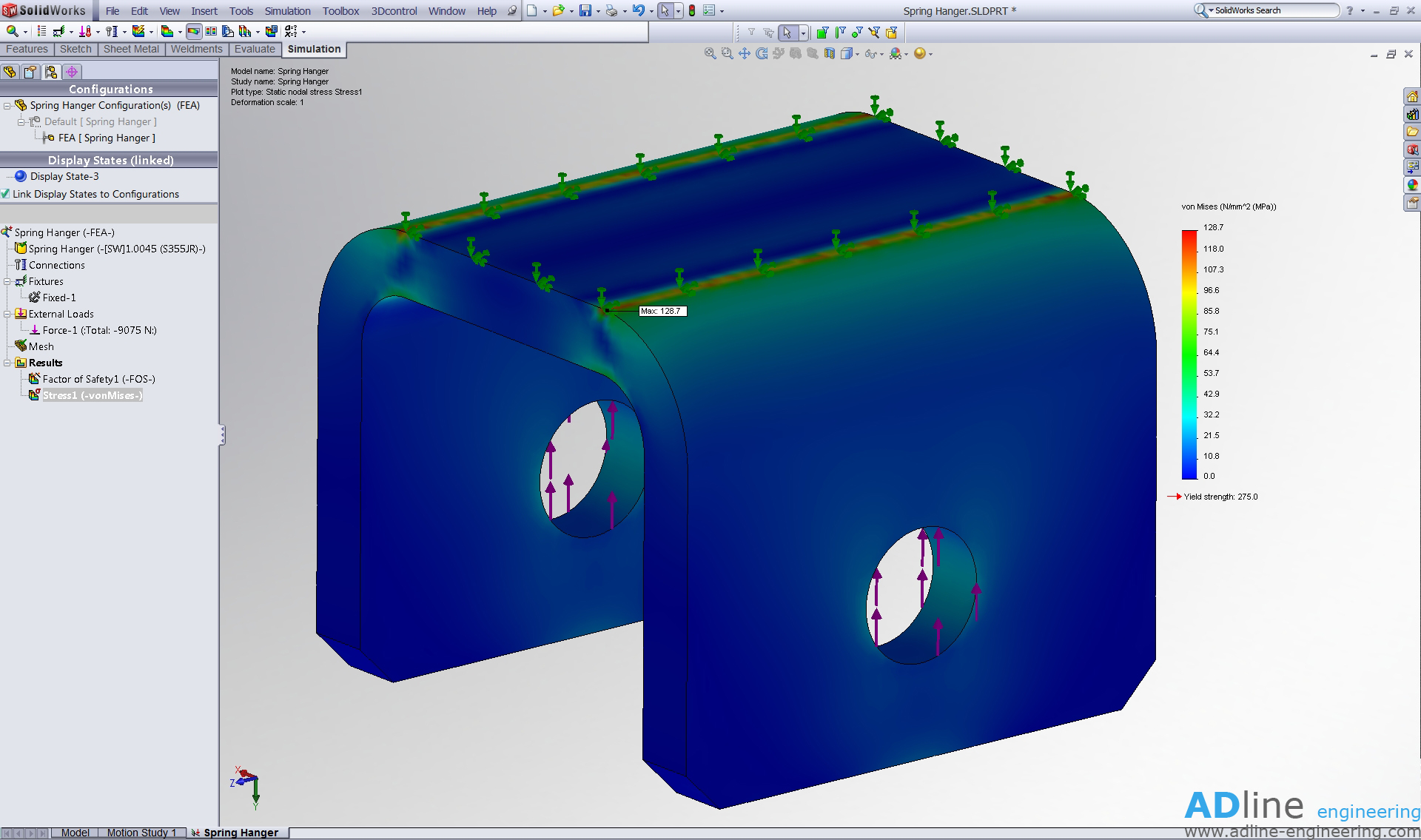Screen dimensions: 1421x840
Task: Click the Filter Vertices icon
Action: (x=857, y=32)
